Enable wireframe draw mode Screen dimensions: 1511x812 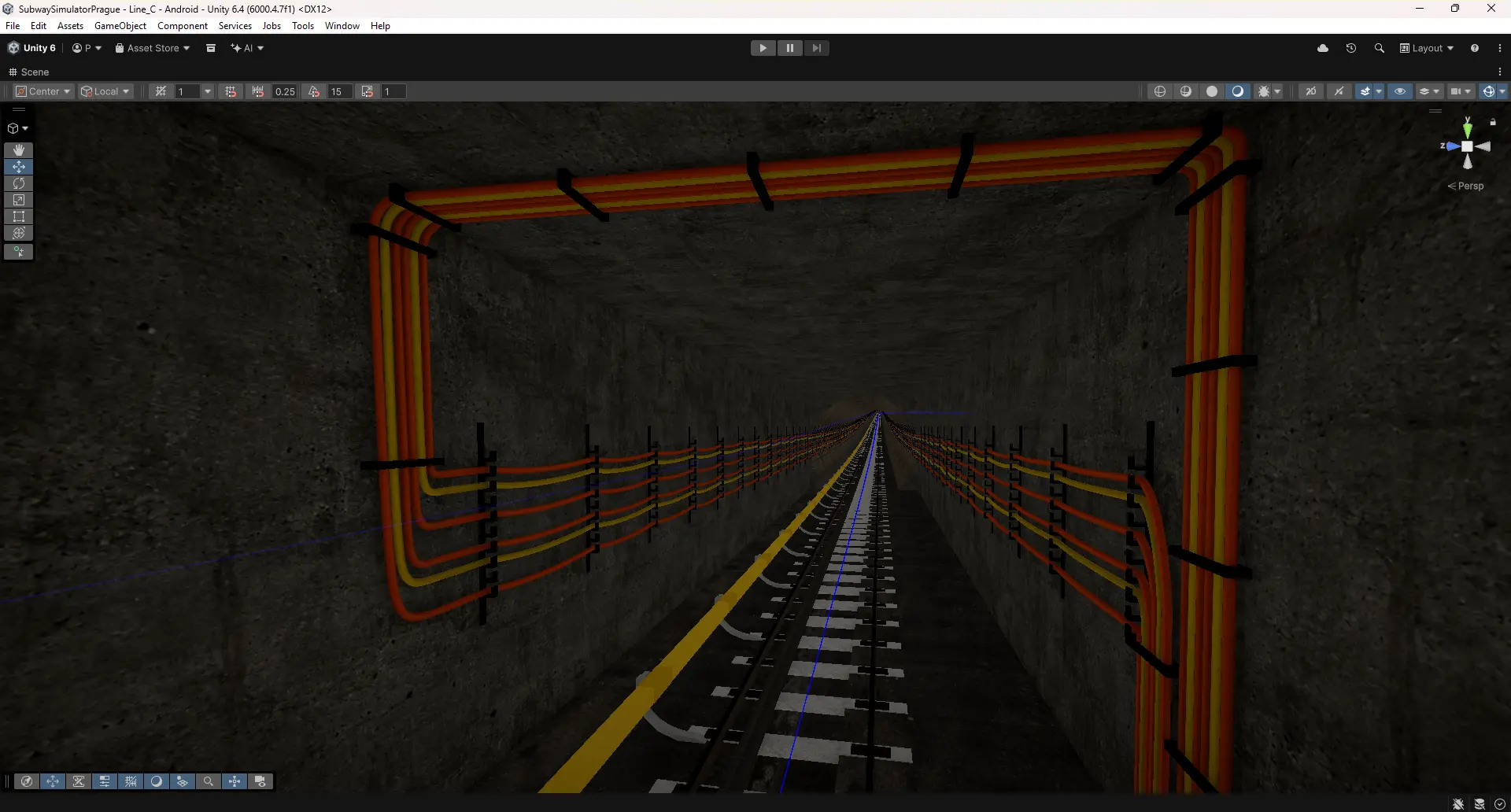[x=1160, y=91]
